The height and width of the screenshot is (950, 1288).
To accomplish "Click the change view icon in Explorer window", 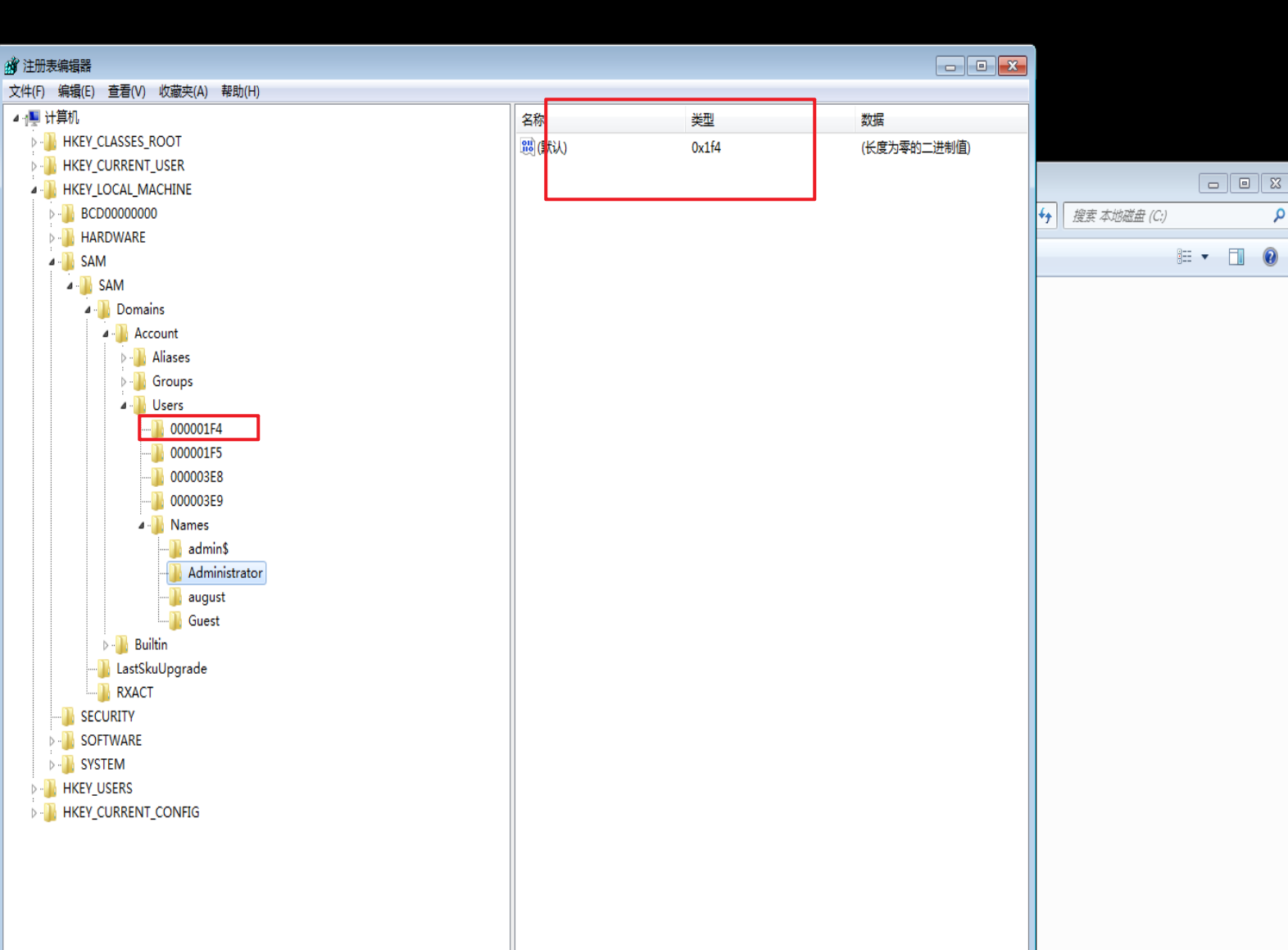I will [x=1185, y=257].
